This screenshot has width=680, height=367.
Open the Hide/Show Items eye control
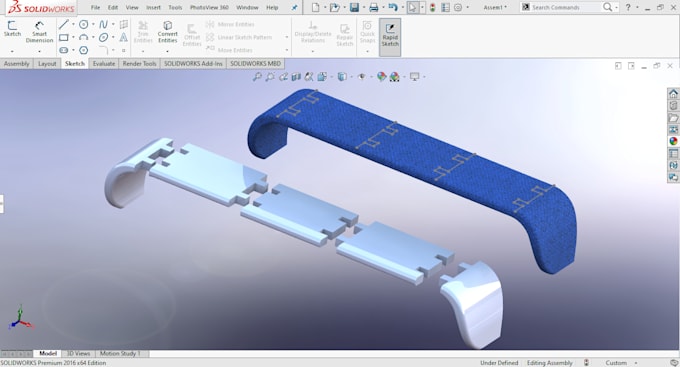[361, 77]
